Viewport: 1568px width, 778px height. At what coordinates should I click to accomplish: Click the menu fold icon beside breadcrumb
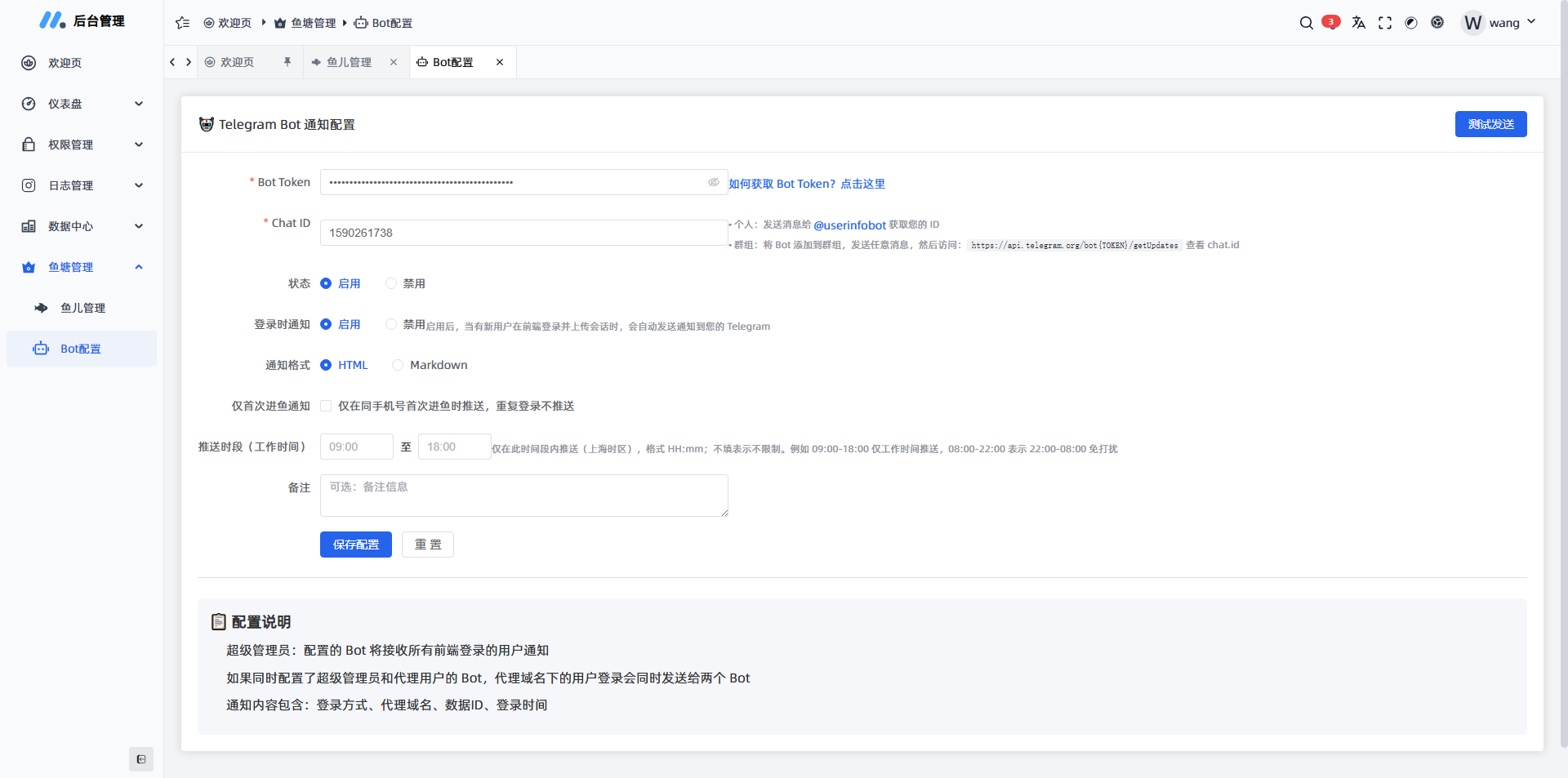click(x=182, y=23)
